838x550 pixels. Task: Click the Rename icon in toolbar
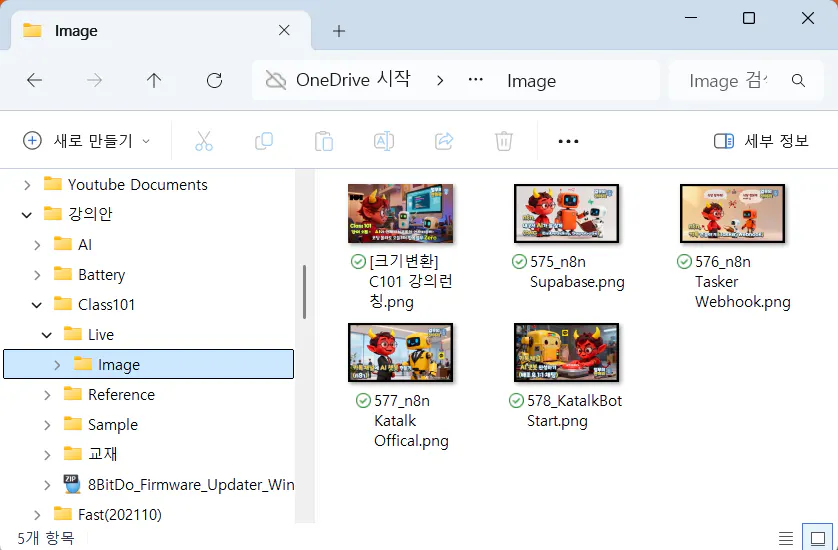tap(384, 141)
